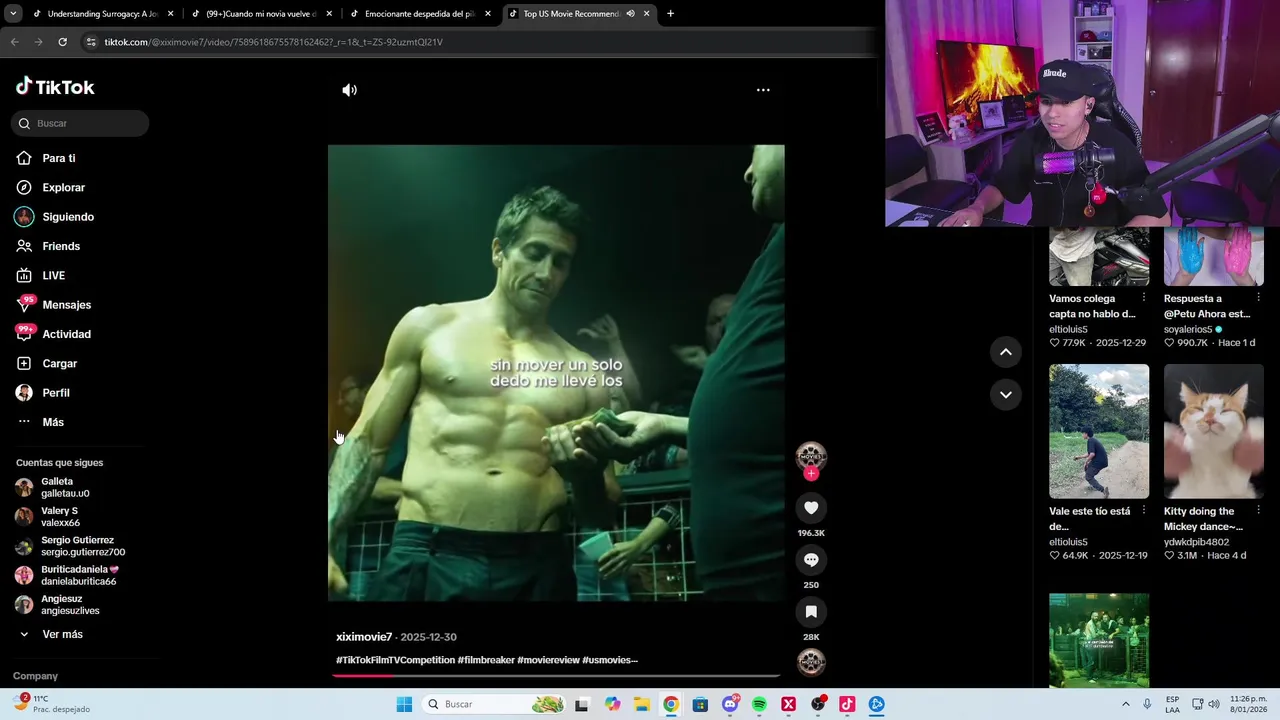Open Respuesta a @Petu video thumbnail
Image resolution: width=1280 pixels, height=720 pixels.
tap(1214, 256)
